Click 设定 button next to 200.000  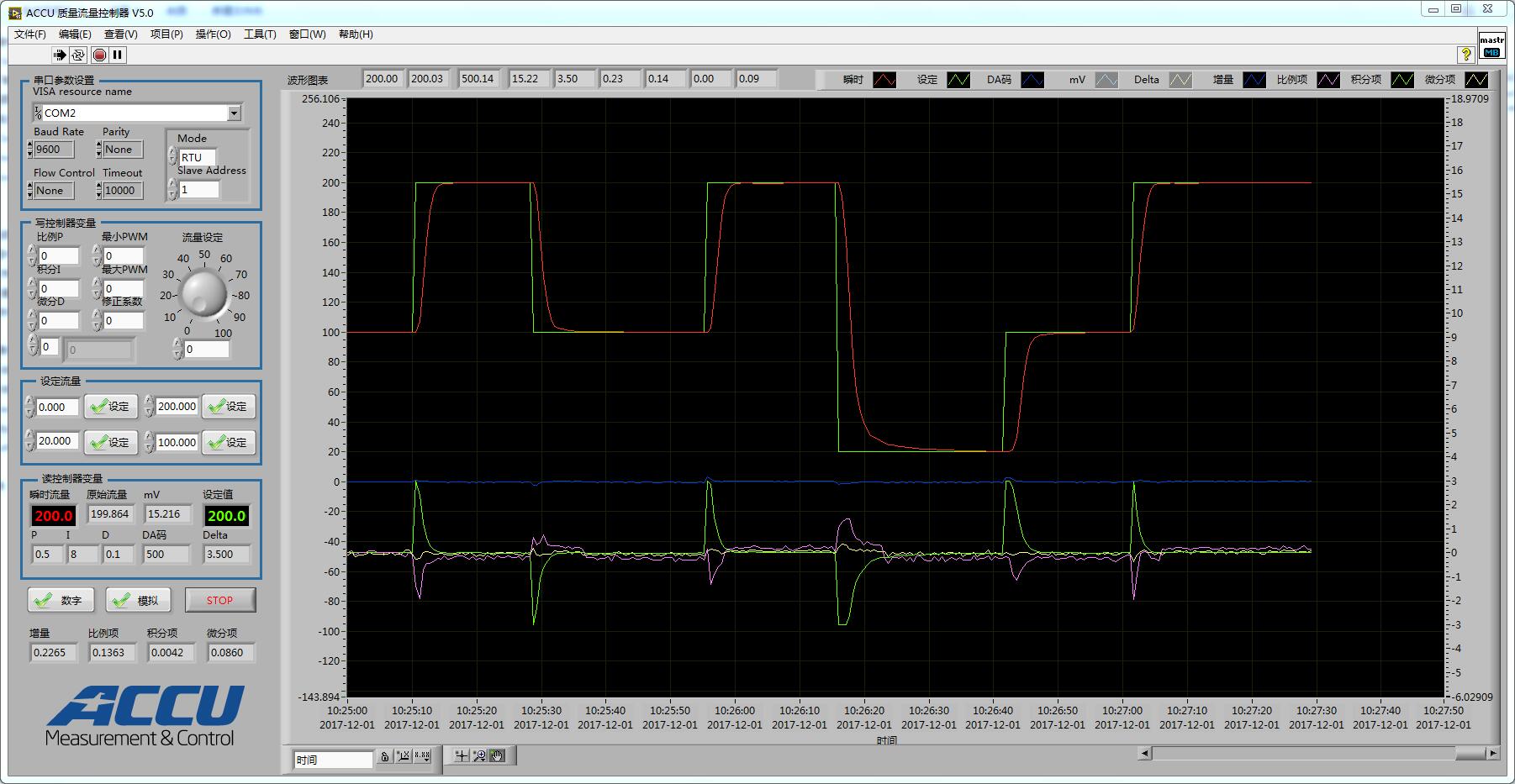coord(229,407)
